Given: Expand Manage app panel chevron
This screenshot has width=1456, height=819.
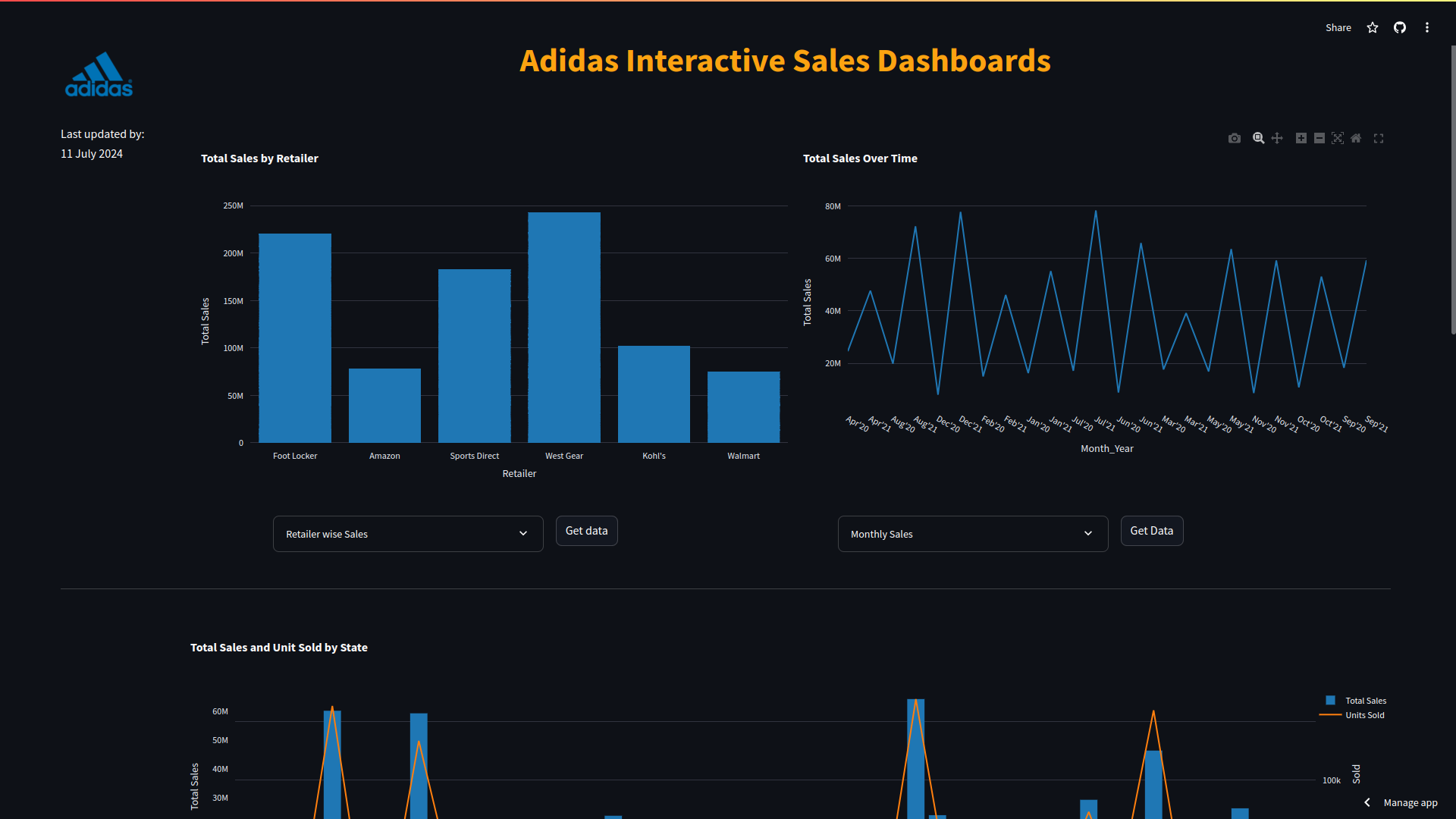Looking at the screenshot, I should (1367, 802).
